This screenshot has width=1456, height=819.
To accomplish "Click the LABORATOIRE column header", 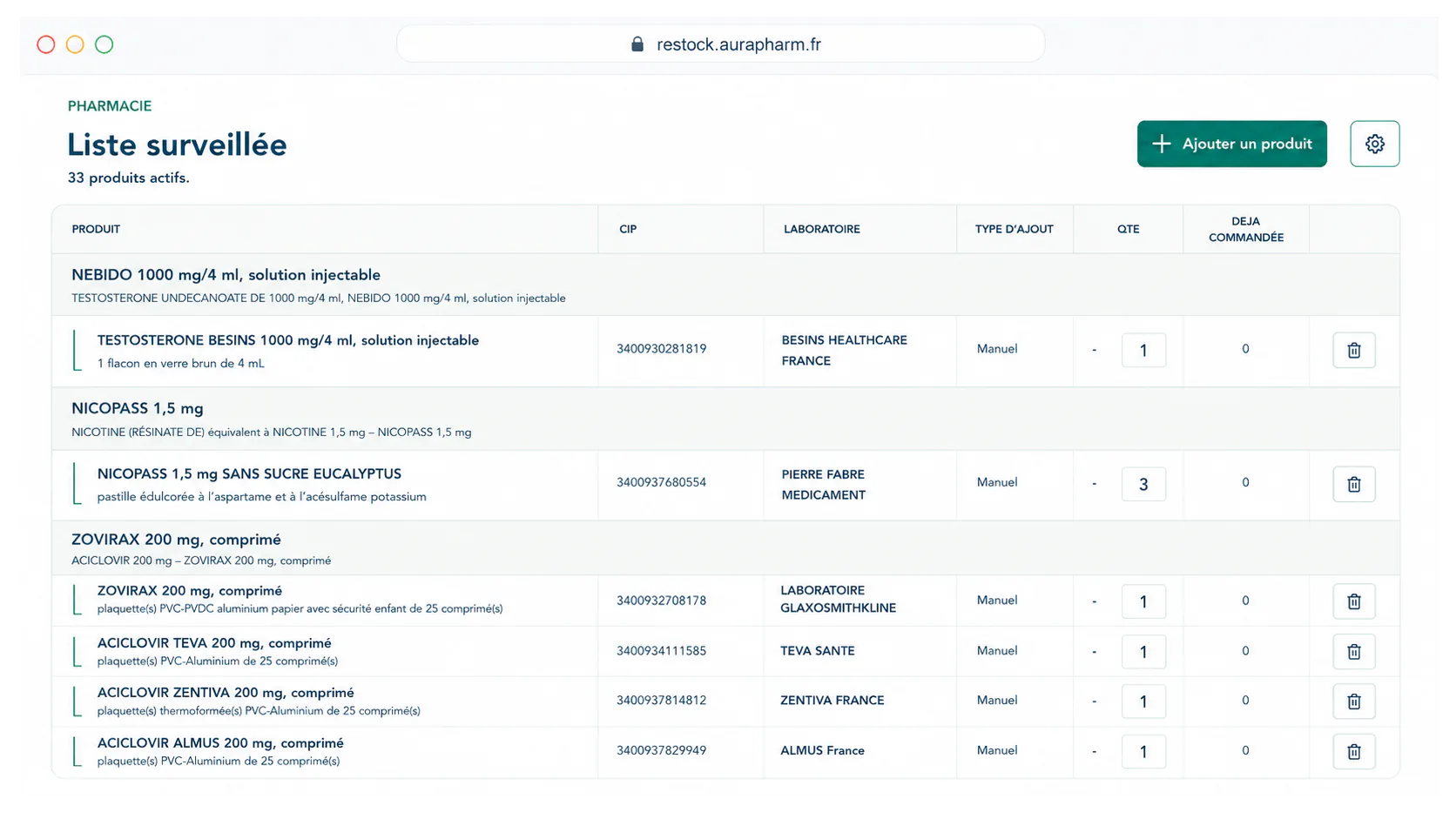I will [x=821, y=229].
